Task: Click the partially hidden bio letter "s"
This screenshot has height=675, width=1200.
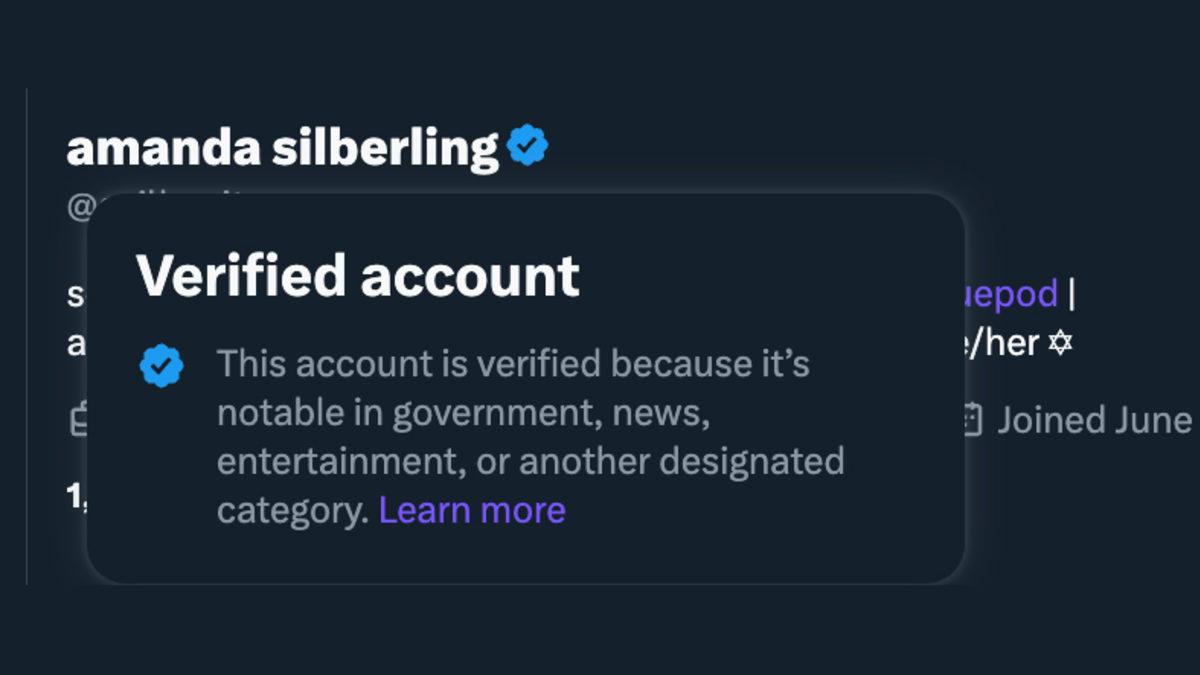Action: pos(76,296)
